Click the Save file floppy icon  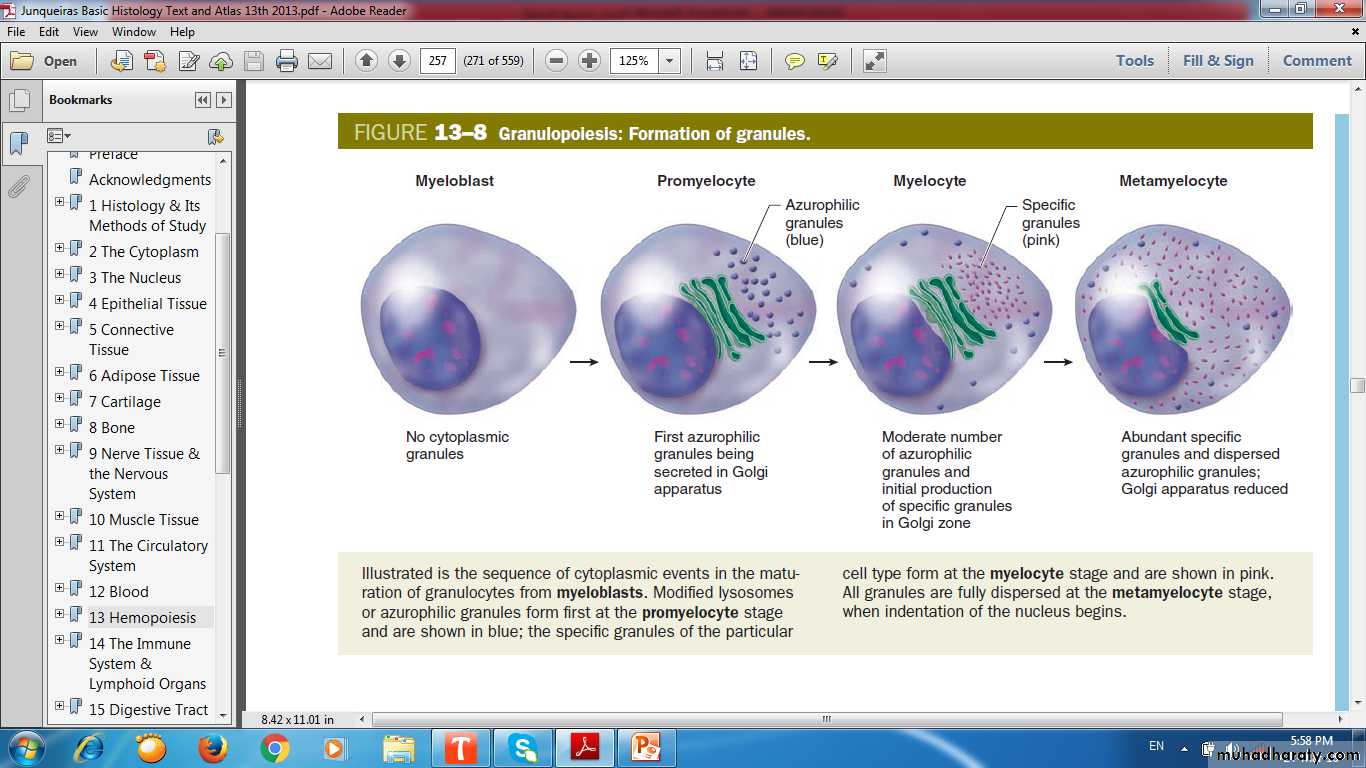254,61
